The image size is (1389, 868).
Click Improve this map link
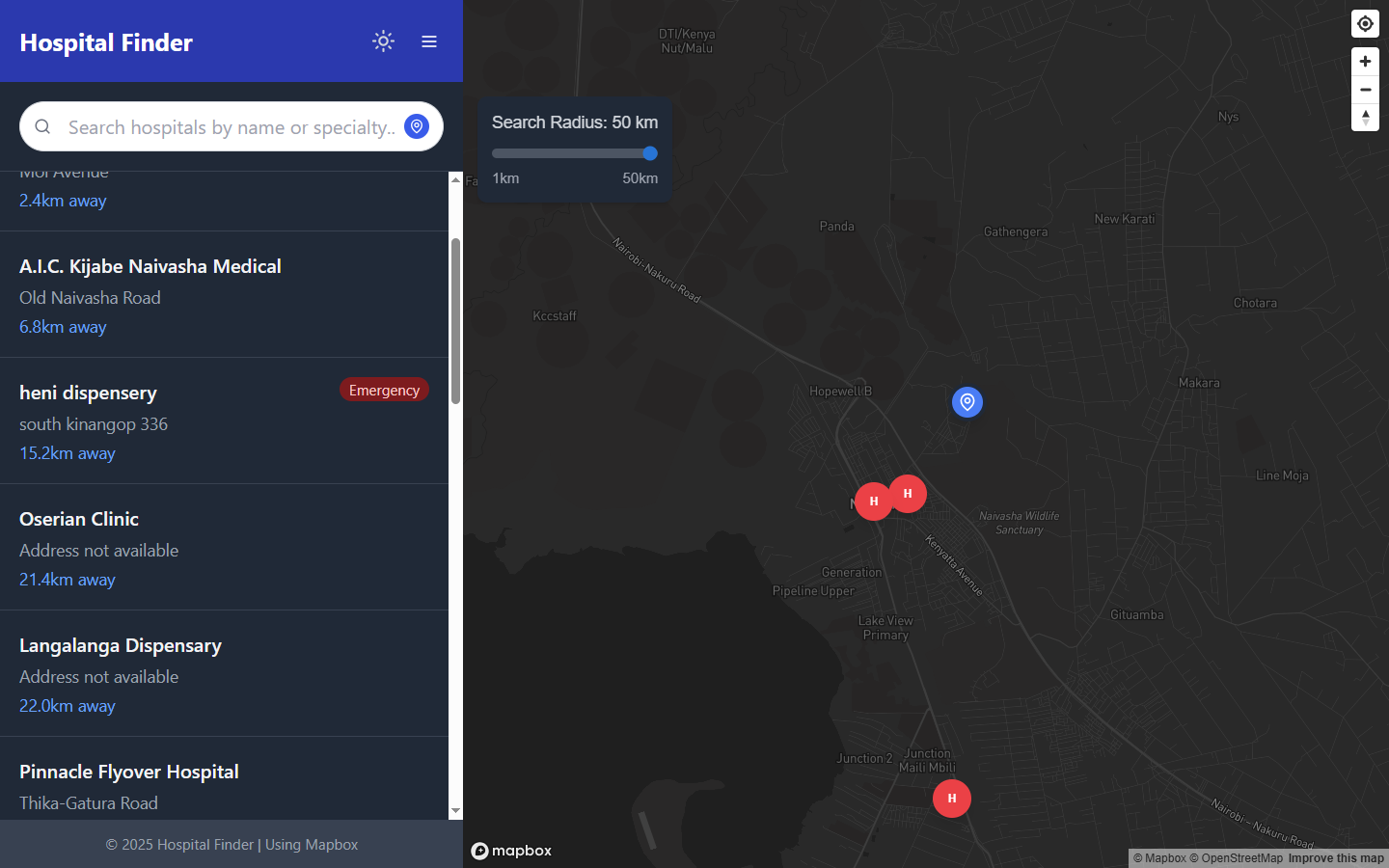tap(1336, 858)
